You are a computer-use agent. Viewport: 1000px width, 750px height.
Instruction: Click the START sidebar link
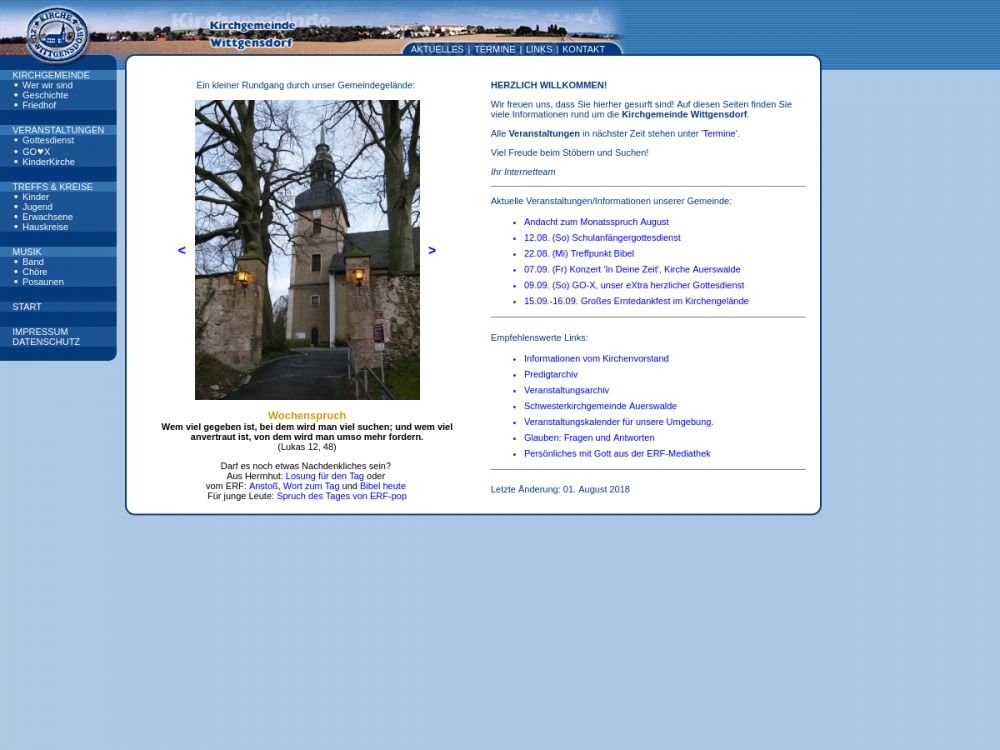27,307
